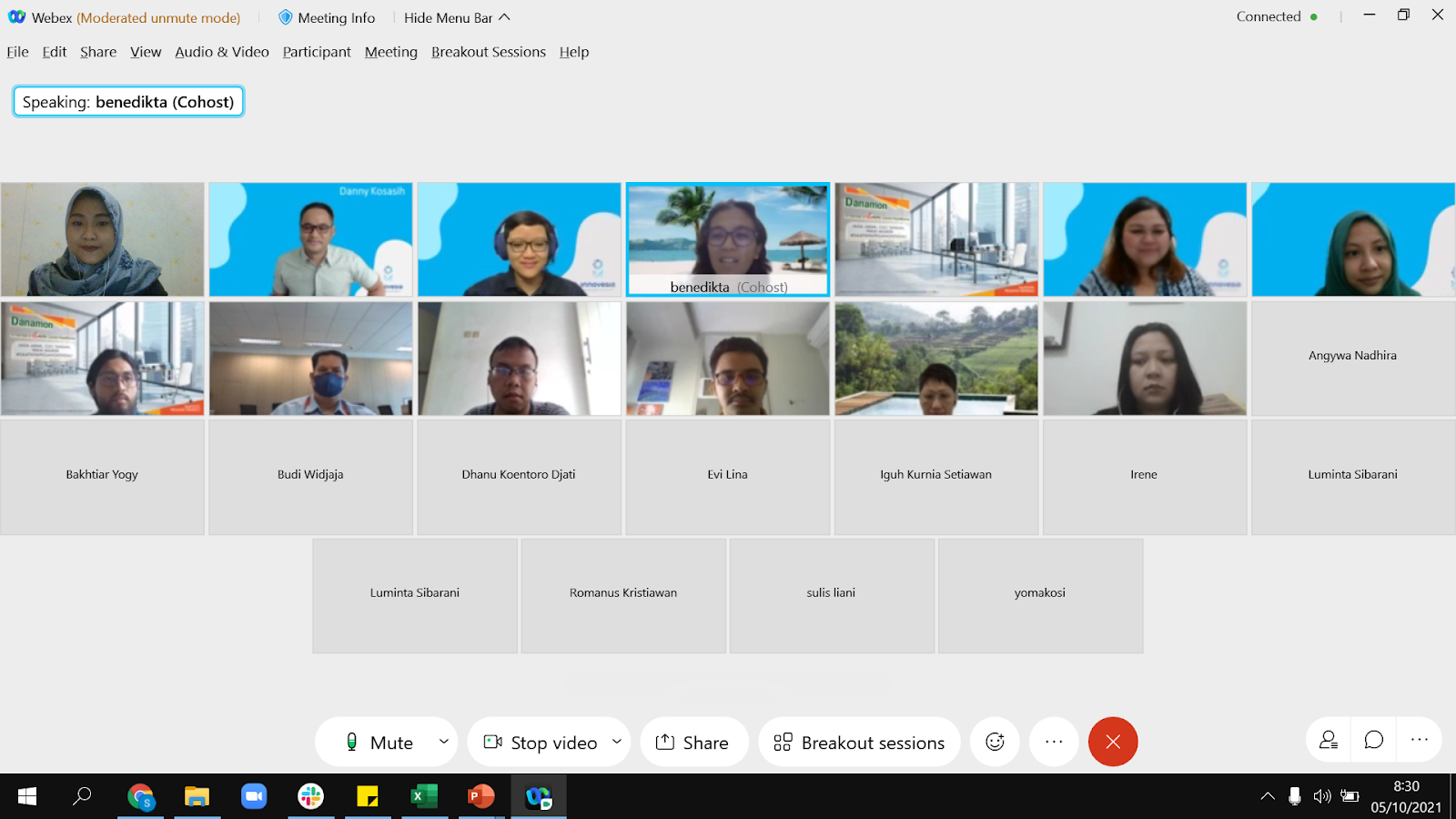This screenshot has height=819, width=1456.
Task: Open the Audio & Video menu
Action: click(222, 52)
